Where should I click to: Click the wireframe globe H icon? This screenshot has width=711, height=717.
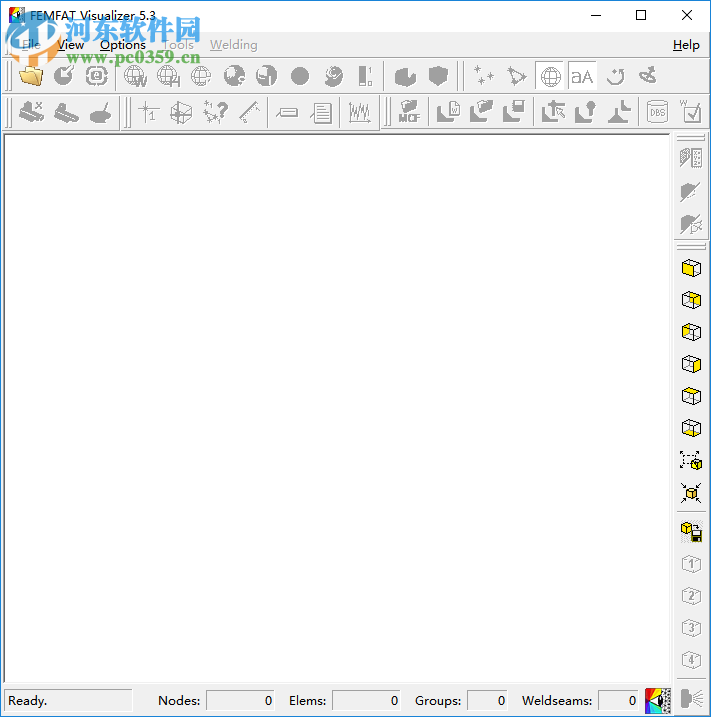168,76
